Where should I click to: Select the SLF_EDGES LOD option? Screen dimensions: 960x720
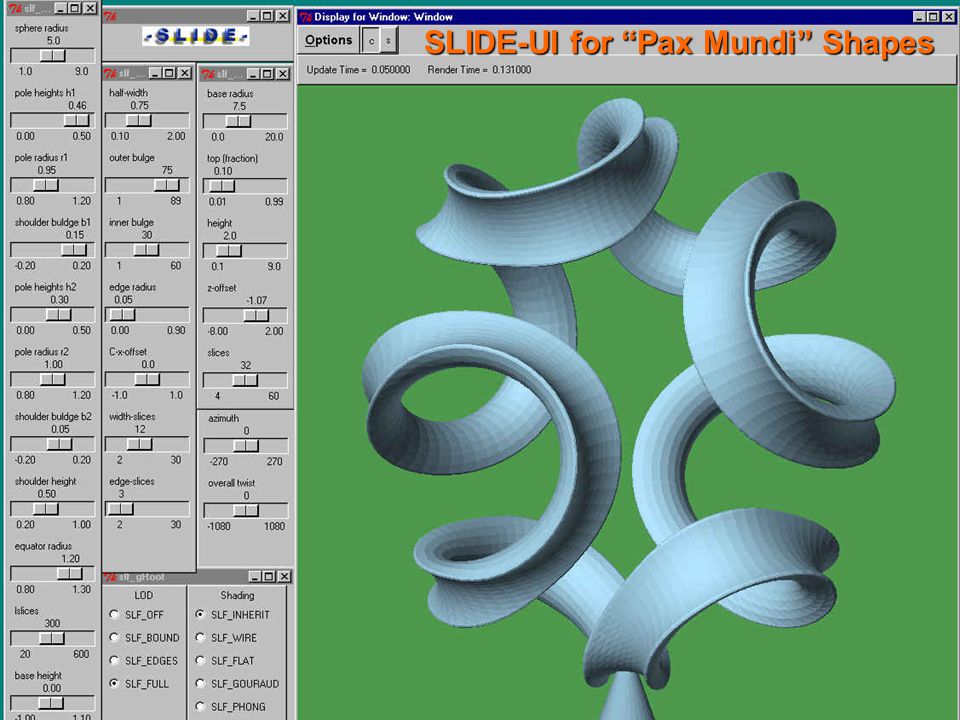pos(114,661)
